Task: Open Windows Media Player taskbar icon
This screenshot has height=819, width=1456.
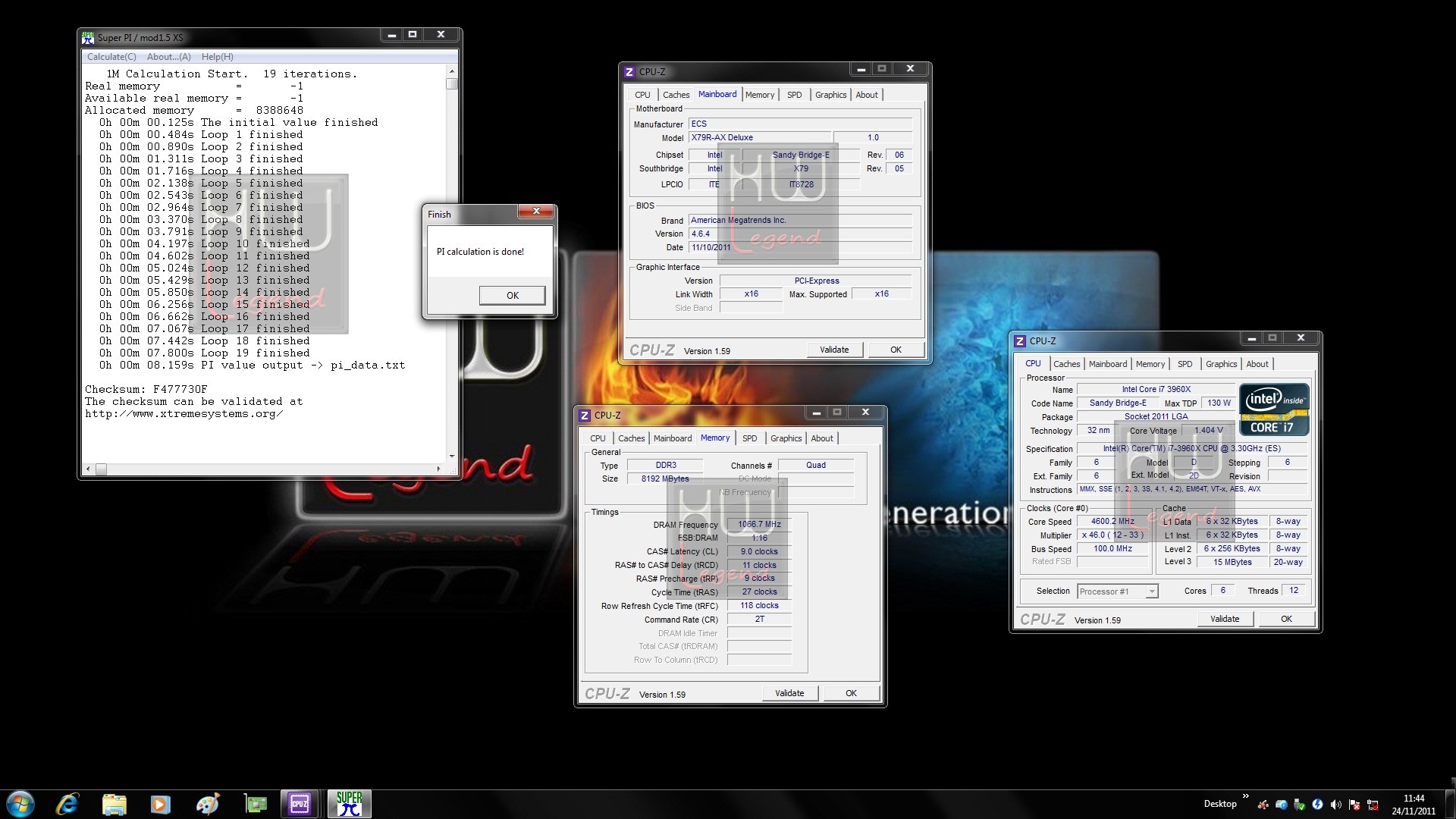Action: coord(161,804)
